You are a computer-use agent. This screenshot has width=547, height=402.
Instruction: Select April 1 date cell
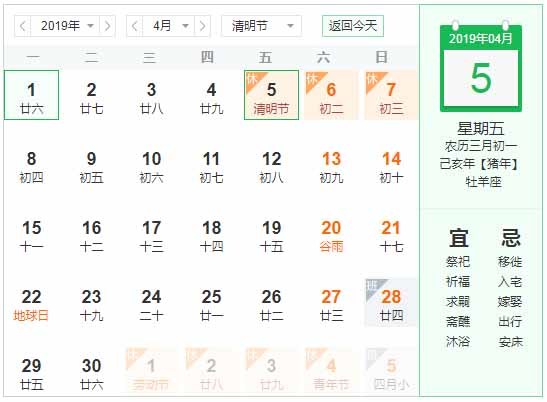coord(31,95)
